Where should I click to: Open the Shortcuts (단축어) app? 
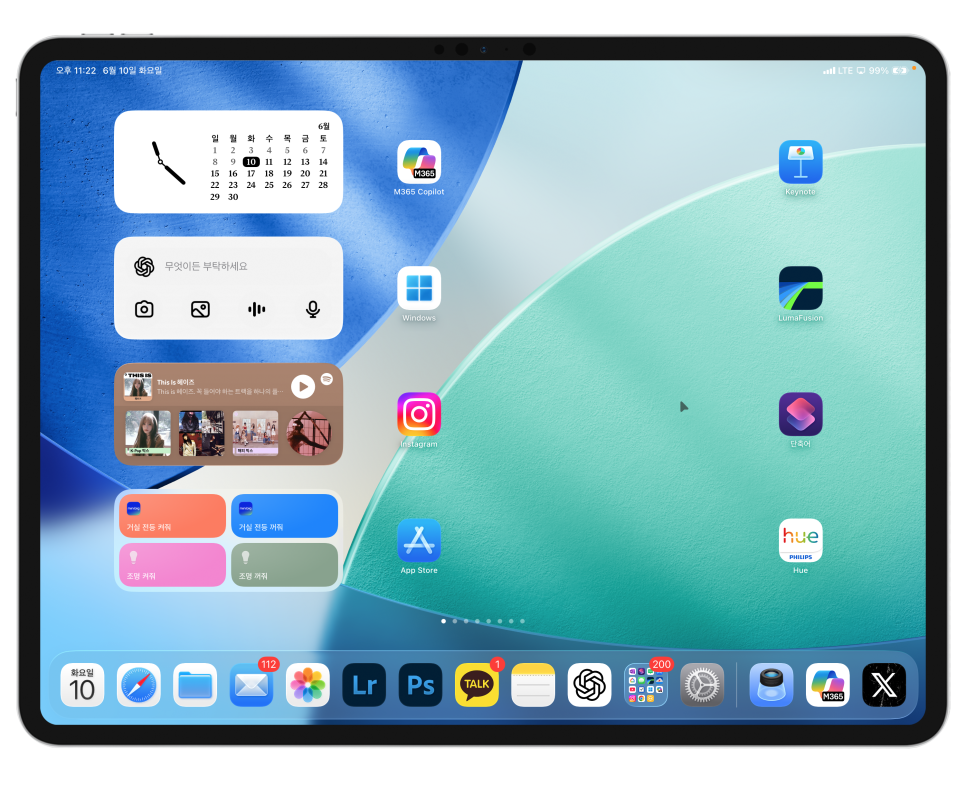(800, 414)
